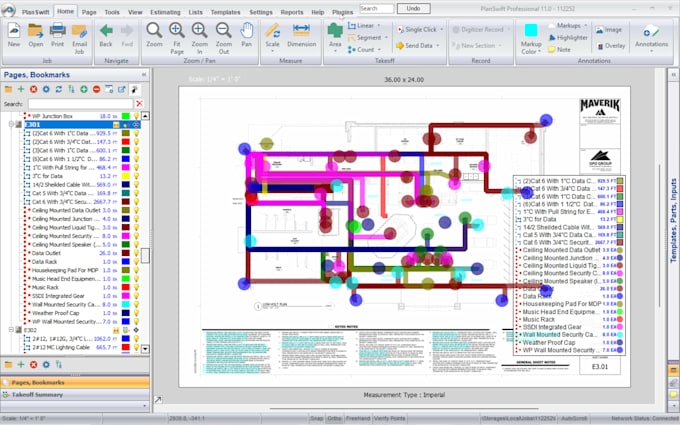Toggle Verify Points in status bar
680x425 pixels.
click(x=389, y=418)
